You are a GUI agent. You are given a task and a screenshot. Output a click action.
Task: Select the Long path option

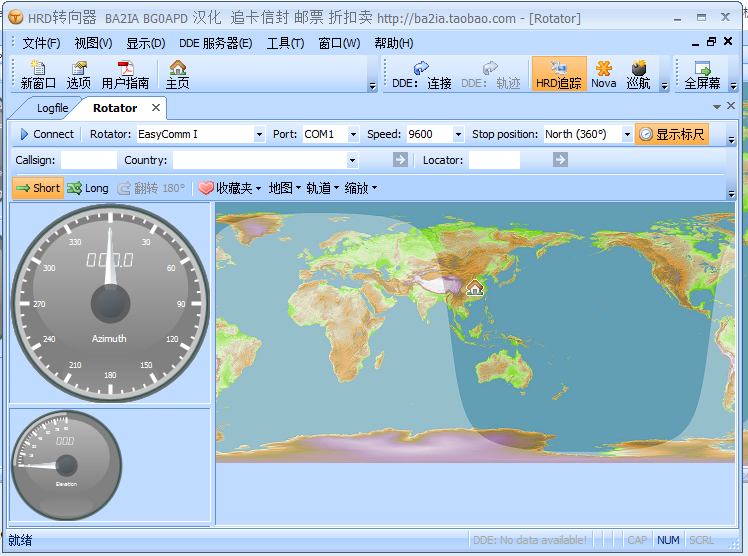[x=88, y=188]
